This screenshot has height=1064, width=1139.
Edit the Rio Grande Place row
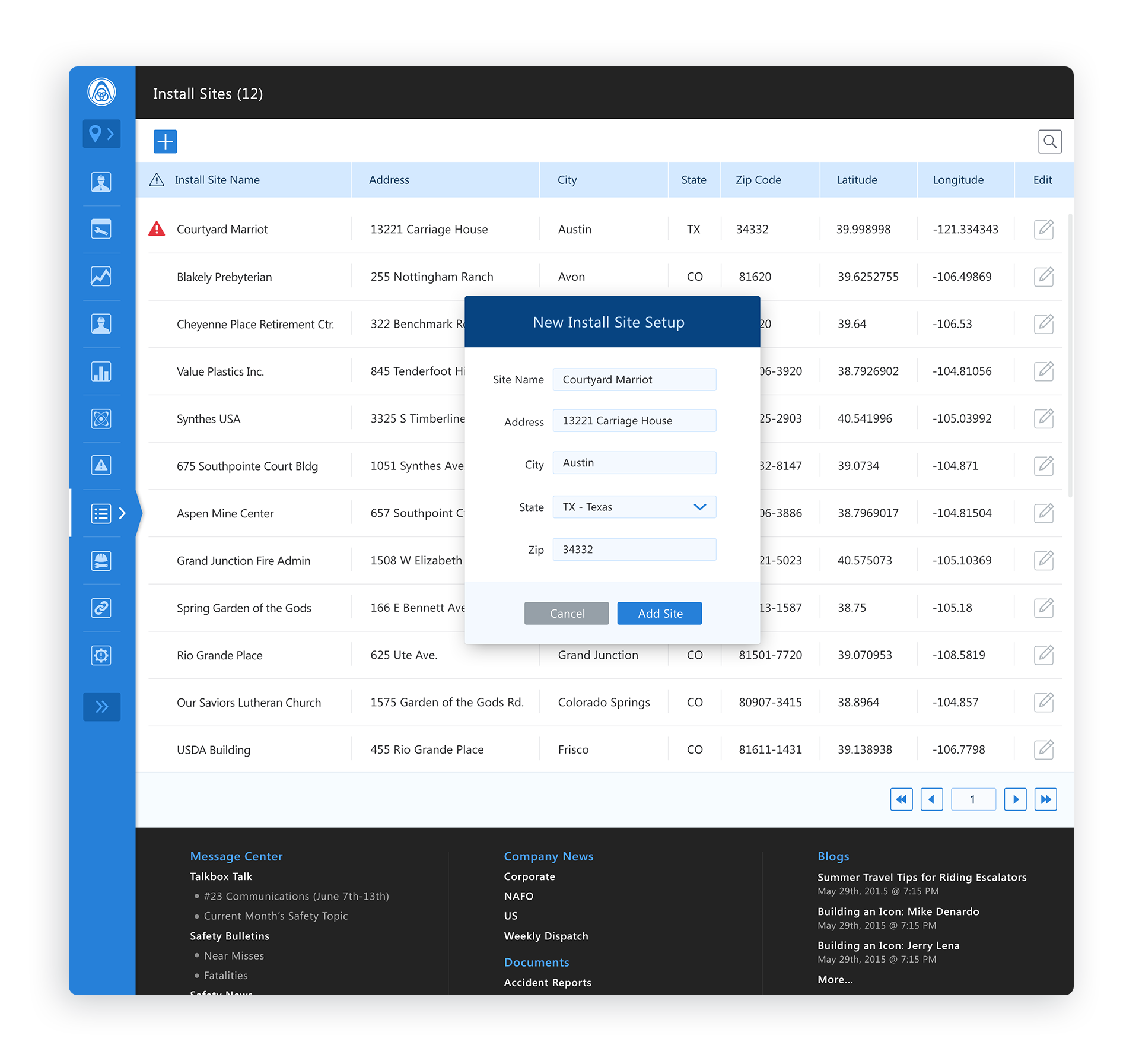(1043, 655)
